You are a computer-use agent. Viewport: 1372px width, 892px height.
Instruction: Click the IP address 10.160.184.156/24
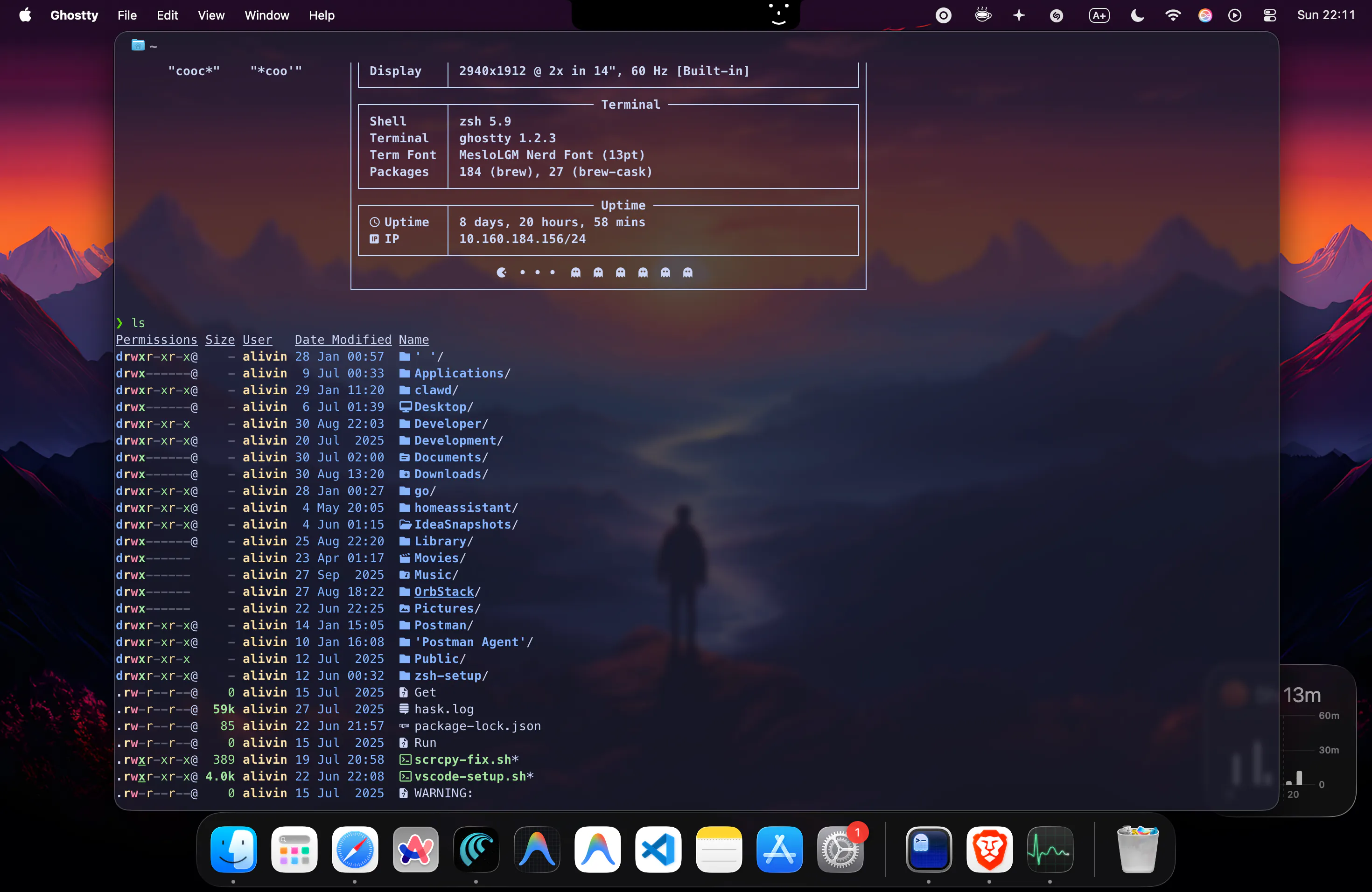pyautogui.click(x=522, y=238)
